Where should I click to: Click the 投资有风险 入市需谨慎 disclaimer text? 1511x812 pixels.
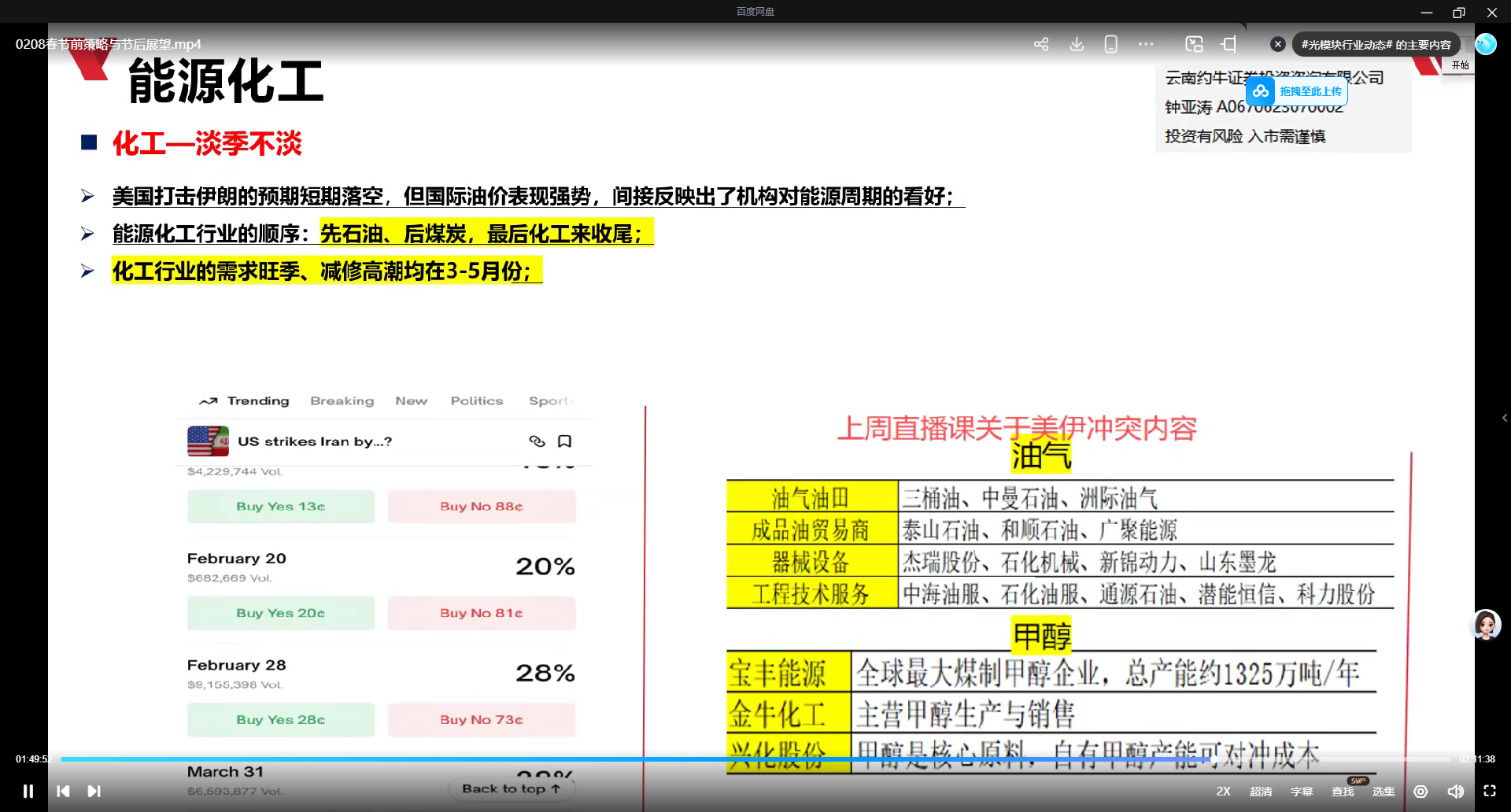1245,137
